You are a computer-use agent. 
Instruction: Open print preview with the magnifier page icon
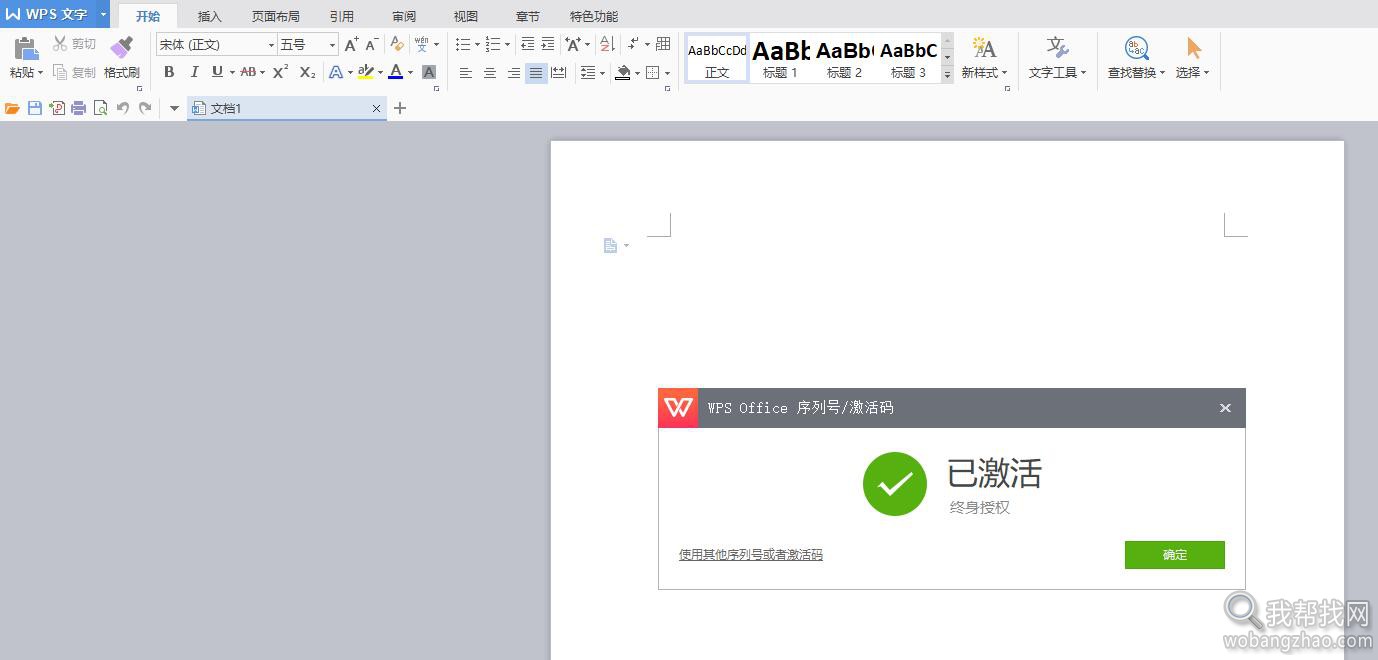pos(101,108)
